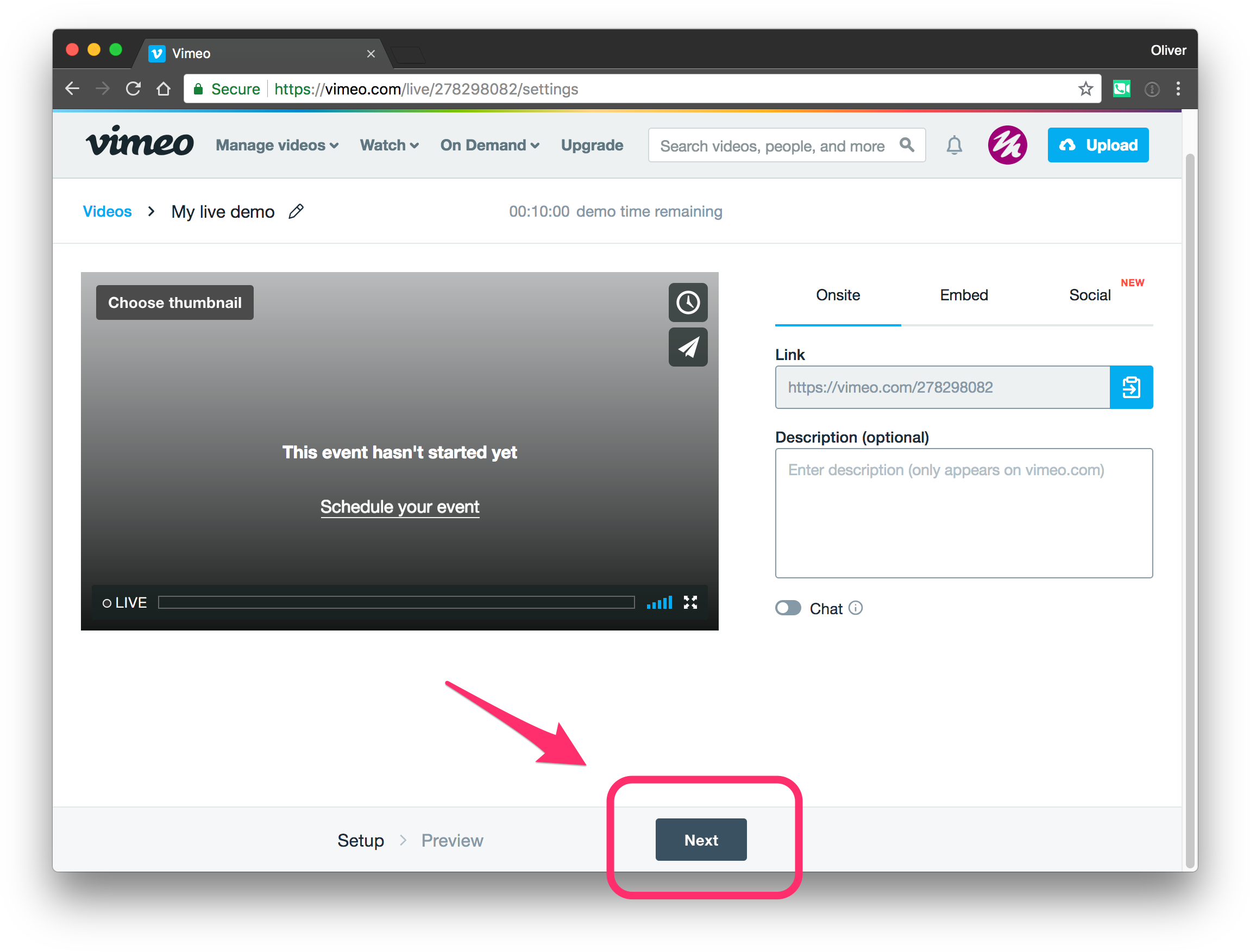
Task: Open notifications bell
Action: click(x=954, y=146)
